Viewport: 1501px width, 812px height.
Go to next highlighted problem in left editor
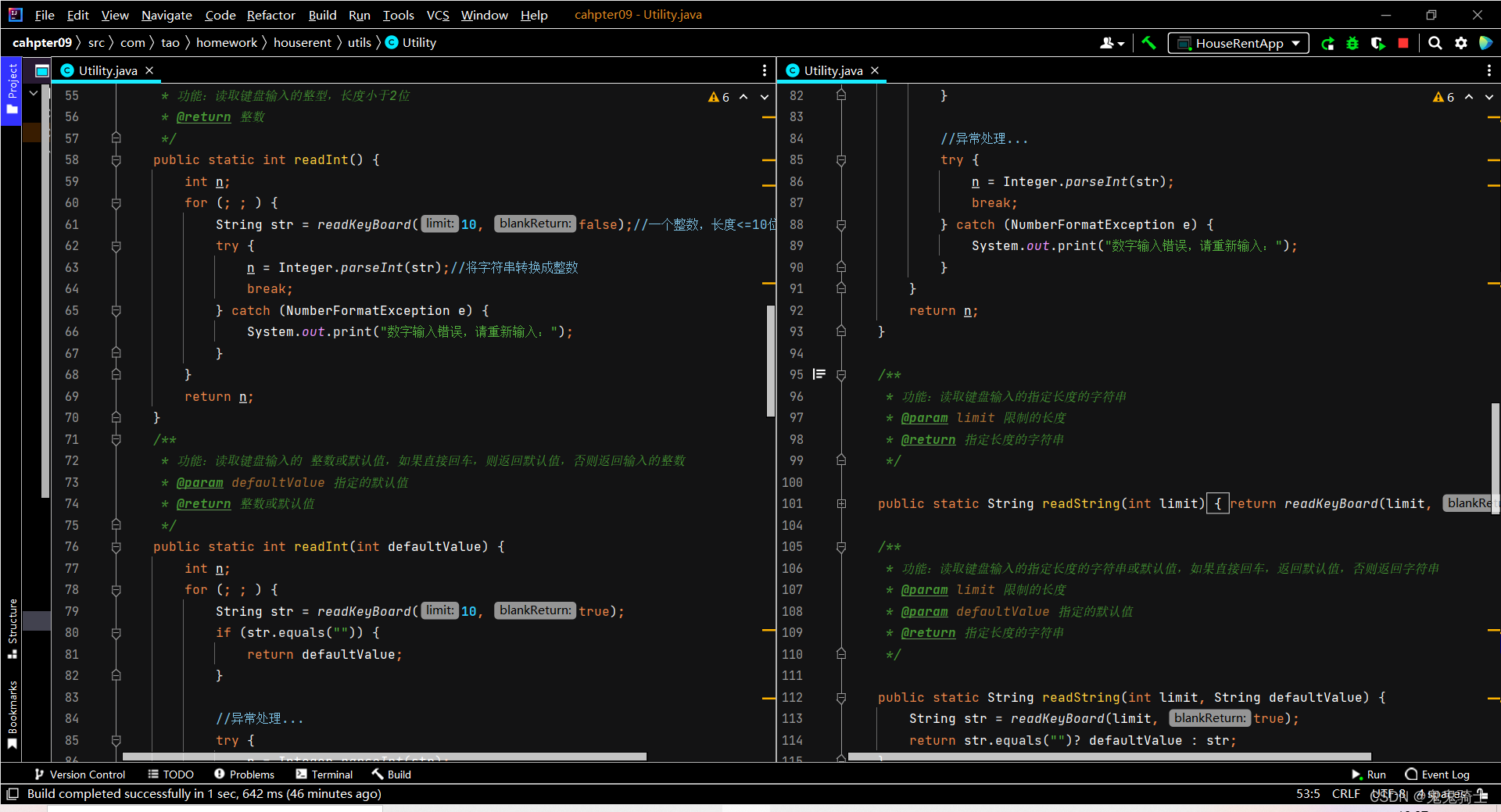tap(765, 97)
